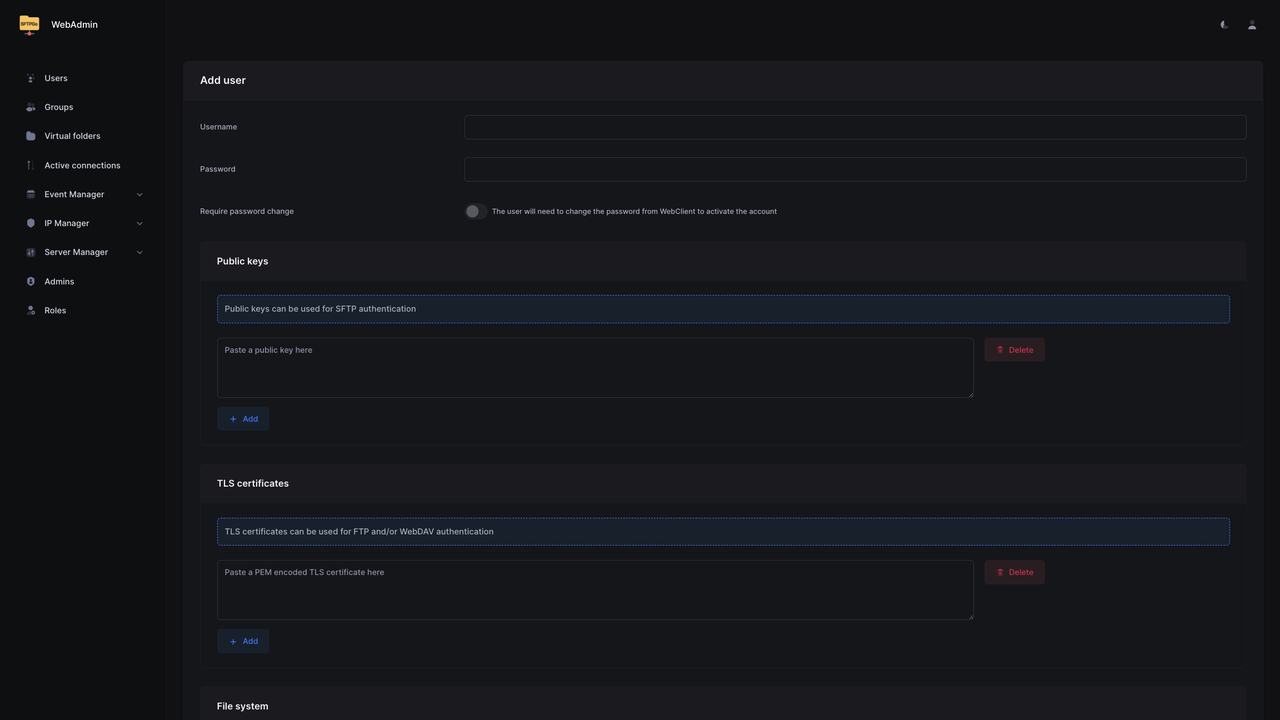
Task: Click inside the Username input field
Action: click(855, 127)
